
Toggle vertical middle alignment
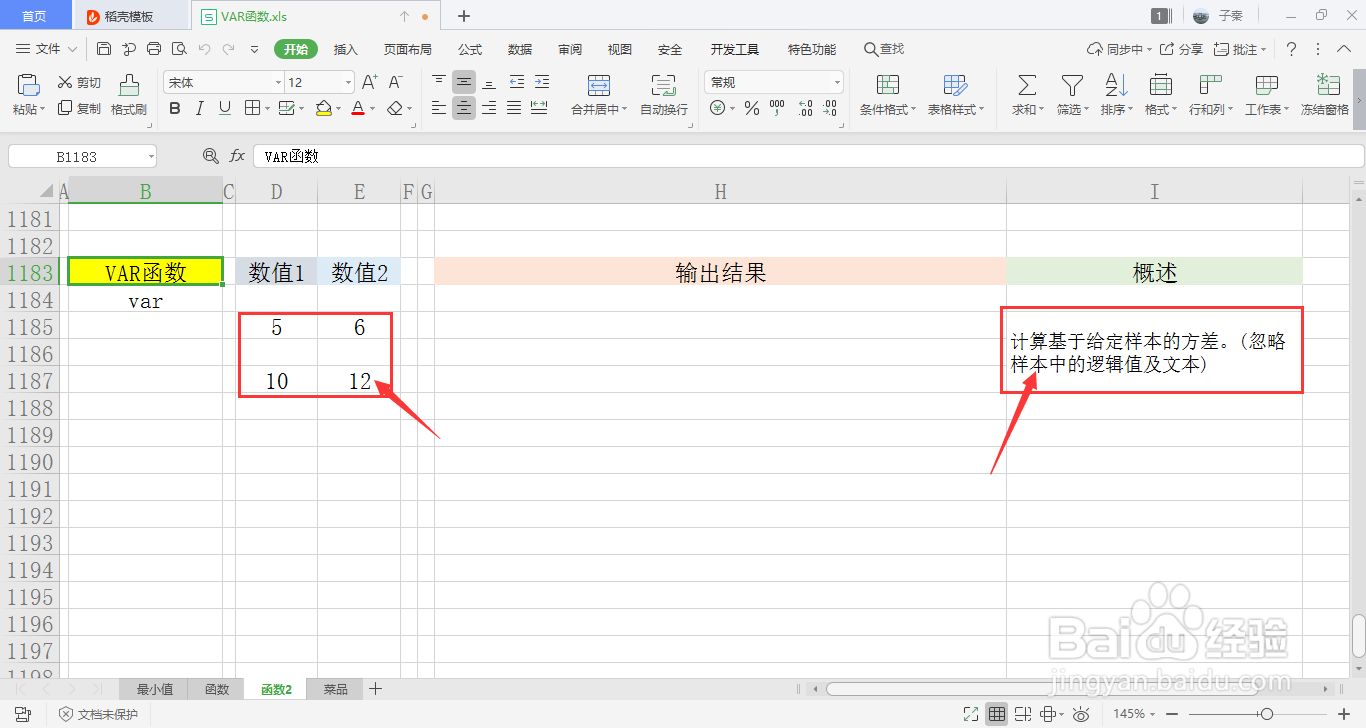pyautogui.click(x=464, y=82)
